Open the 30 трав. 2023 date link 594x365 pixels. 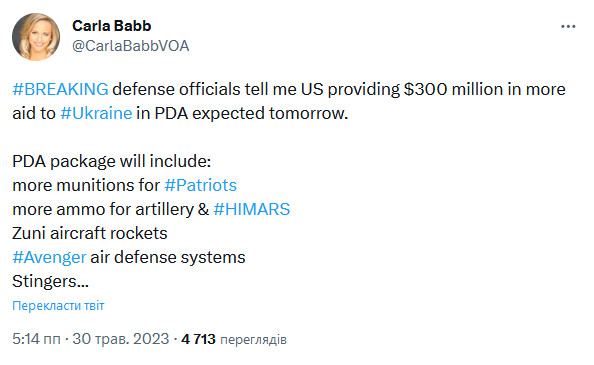pos(120,338)
